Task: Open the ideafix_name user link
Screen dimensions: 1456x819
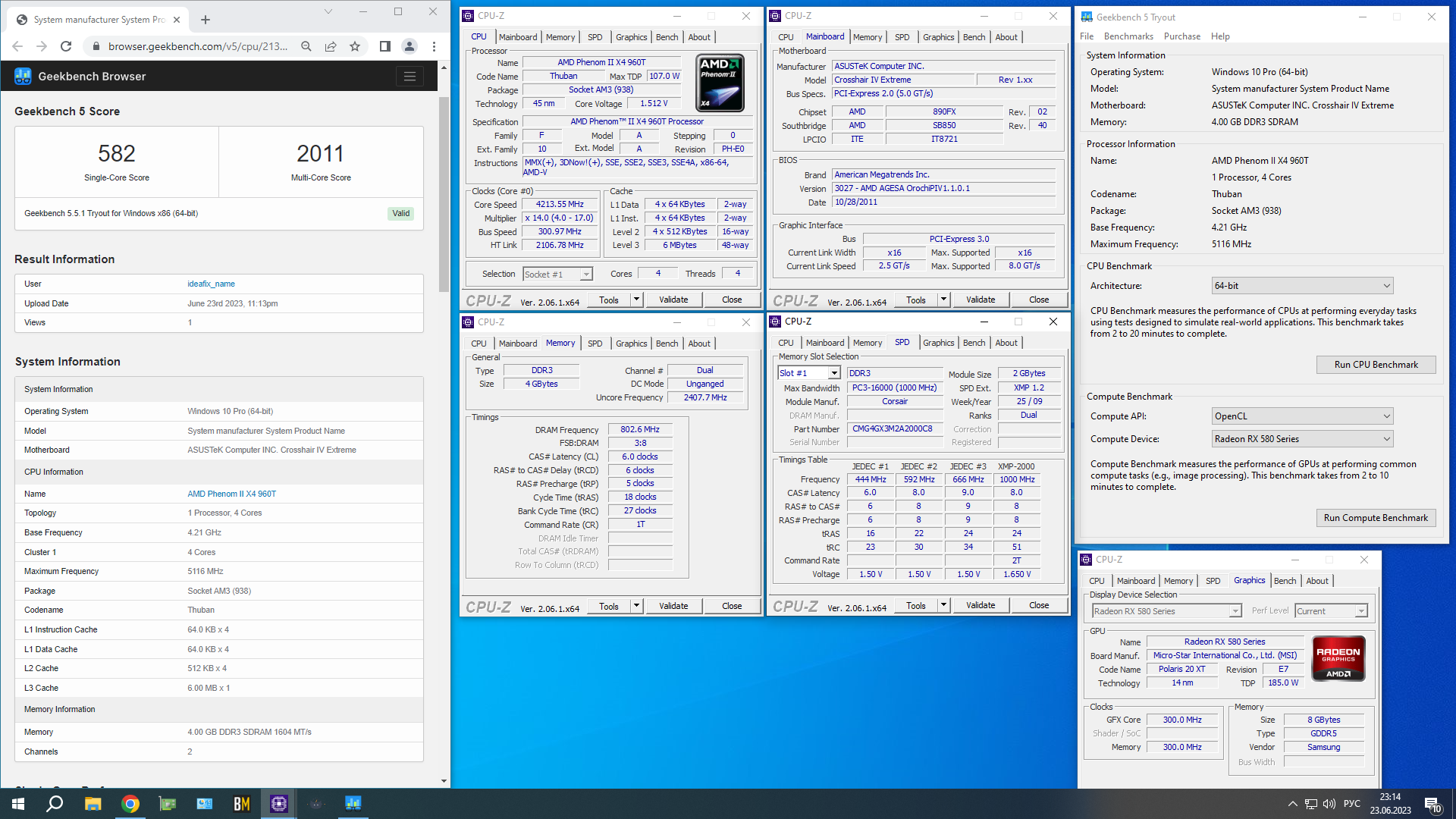Action: pos(211,284)
